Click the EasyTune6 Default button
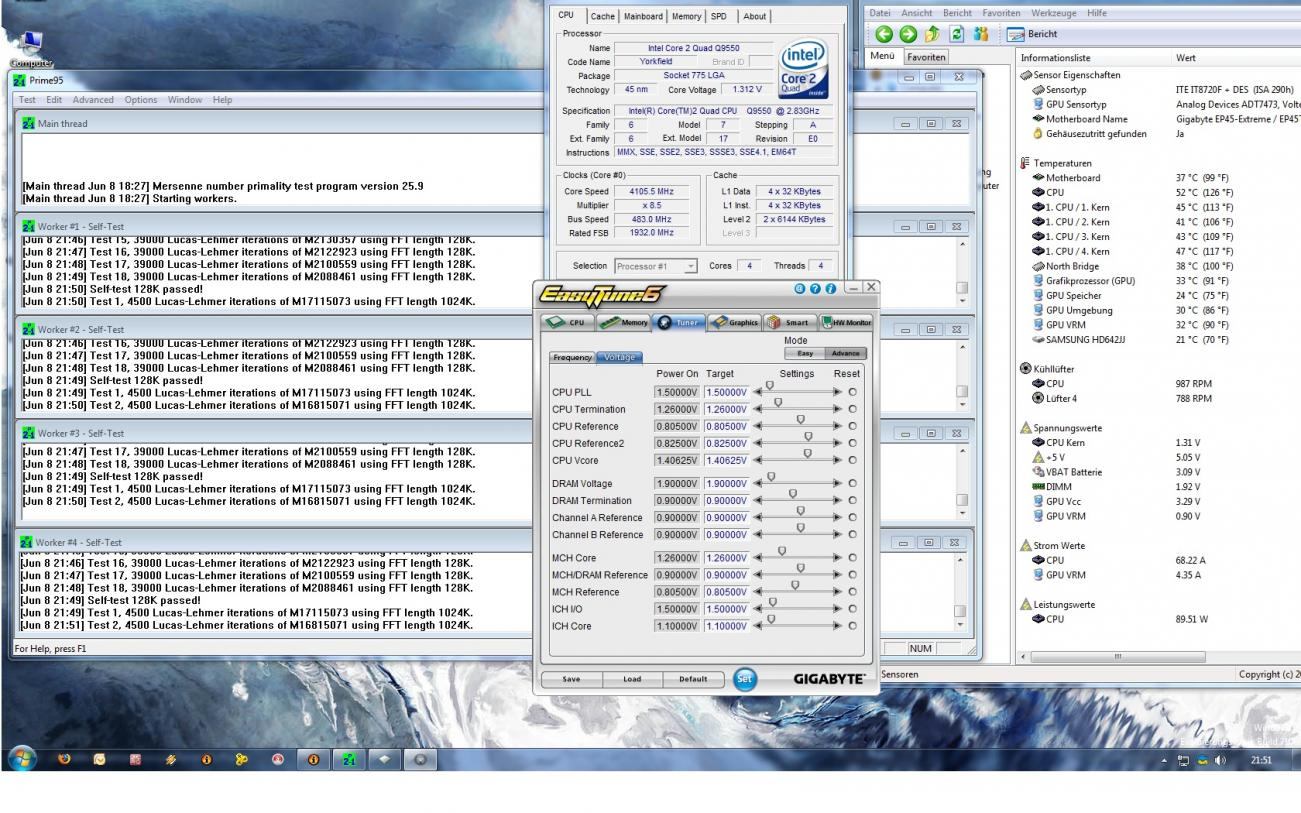The width and height of the screenshot is (1301, 813). pyautogui.click(x=693, y=679)
